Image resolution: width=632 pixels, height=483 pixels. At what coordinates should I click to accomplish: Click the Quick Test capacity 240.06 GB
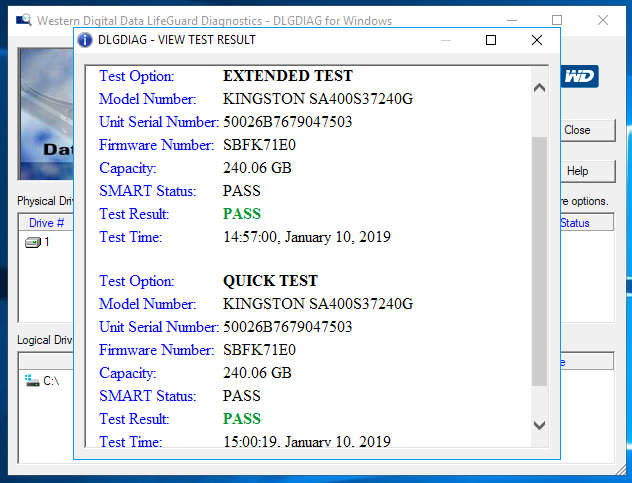tap(257, 373)
